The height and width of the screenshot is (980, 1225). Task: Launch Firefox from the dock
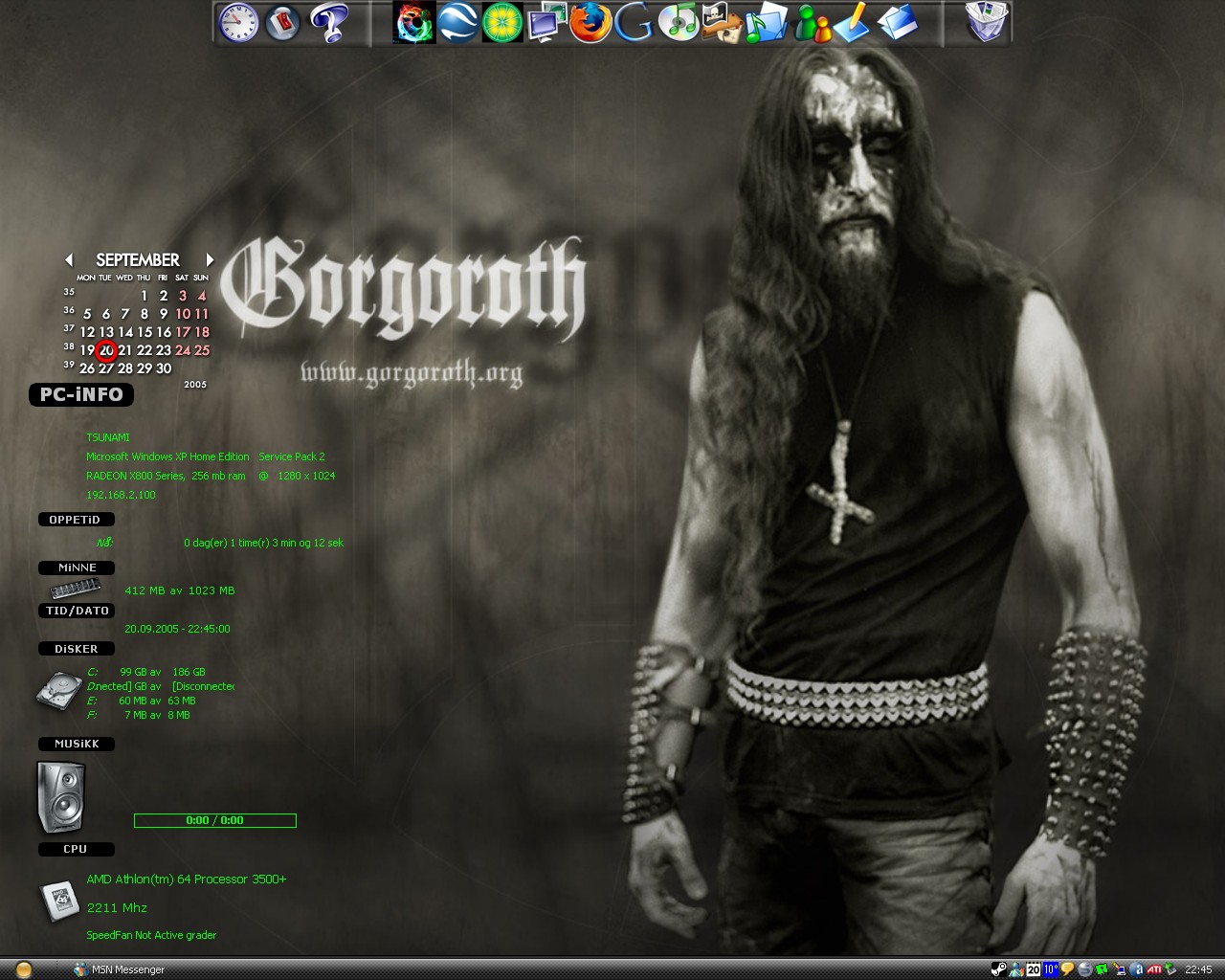591,23
